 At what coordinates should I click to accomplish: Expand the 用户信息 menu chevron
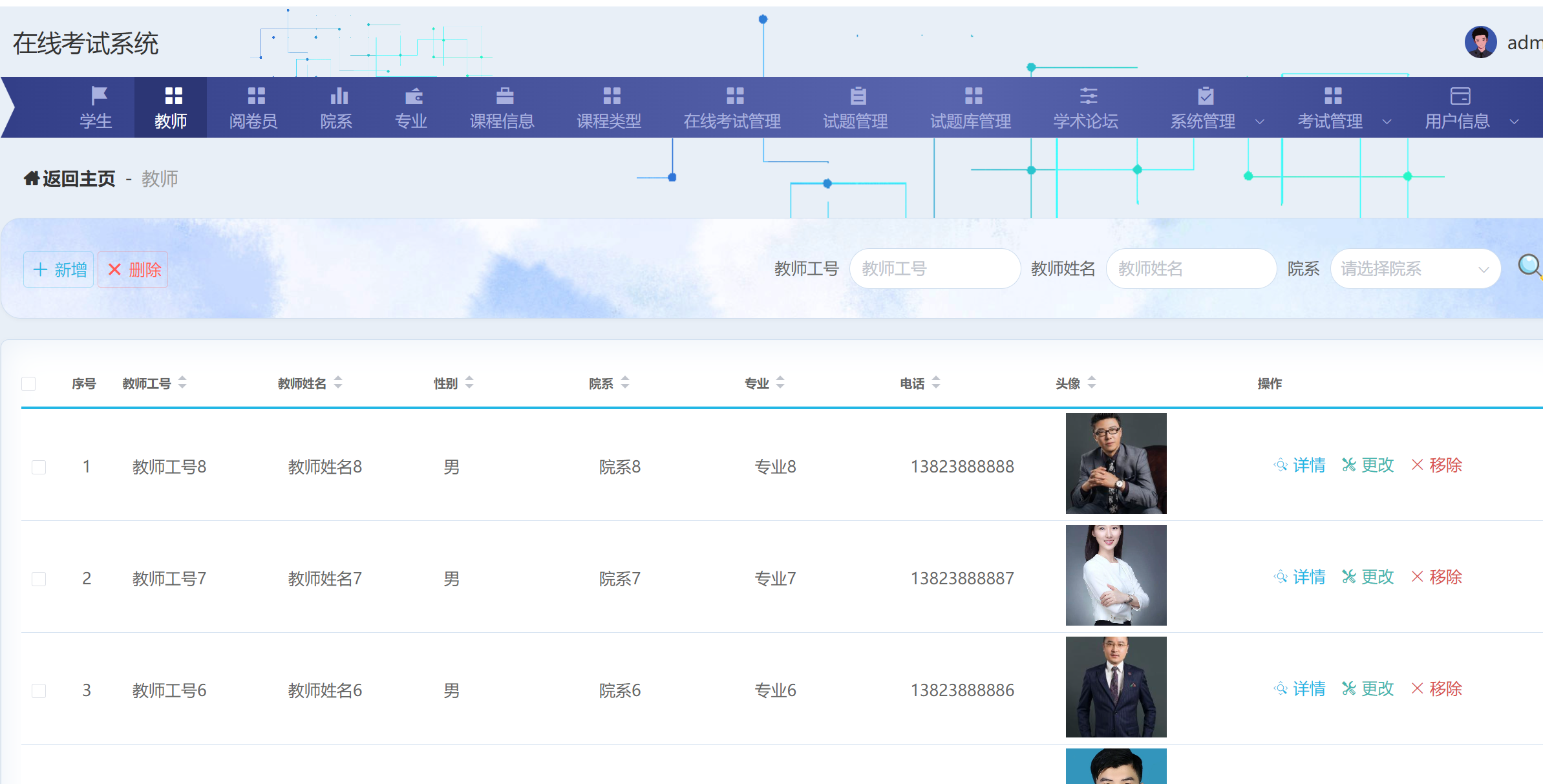click(1514, 122)
